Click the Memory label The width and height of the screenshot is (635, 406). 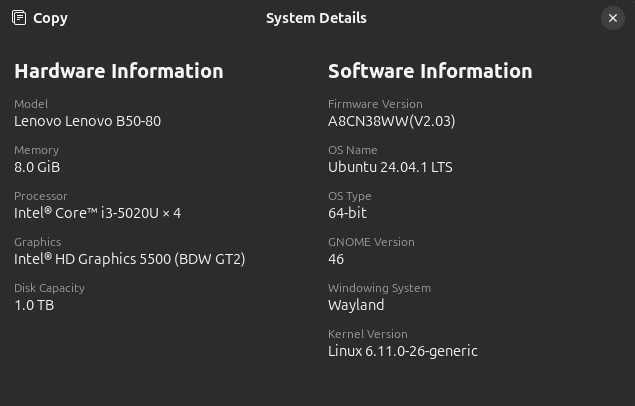point(36,150)
